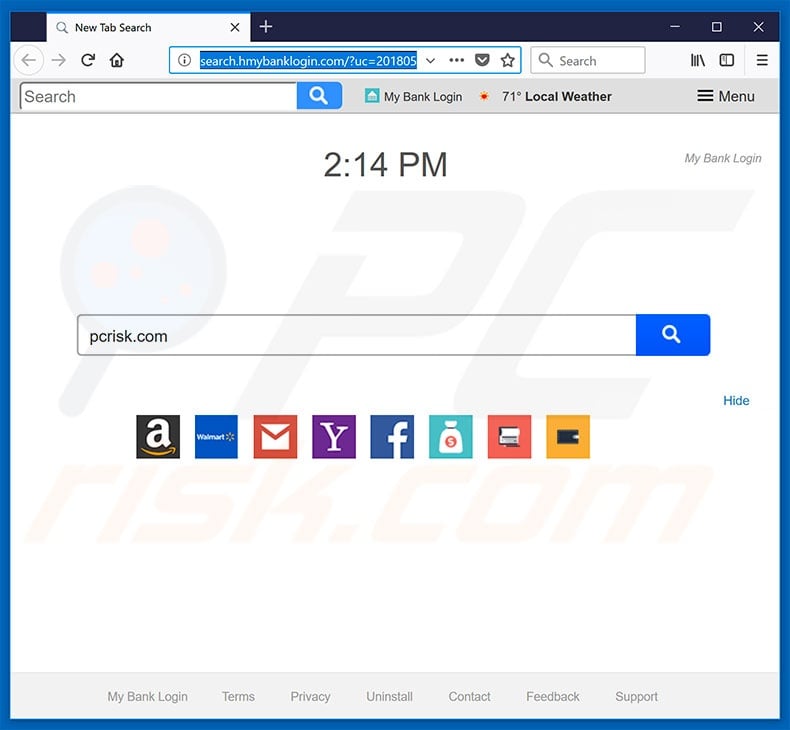
Task: Open a new tab with the plus button
Action: click(x=266, y=26)
